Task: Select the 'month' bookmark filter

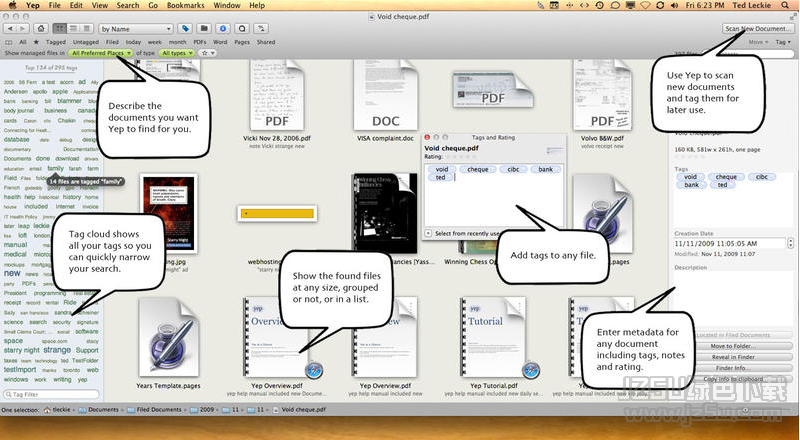Action: 178,42
